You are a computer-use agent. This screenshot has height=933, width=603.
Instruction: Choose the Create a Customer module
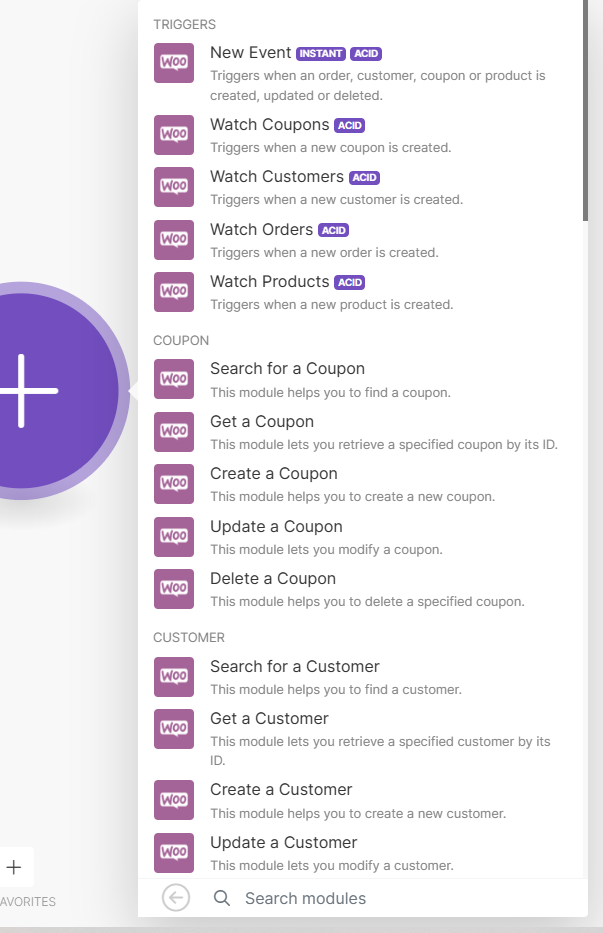pyautogui.click(x=281, y=790)
